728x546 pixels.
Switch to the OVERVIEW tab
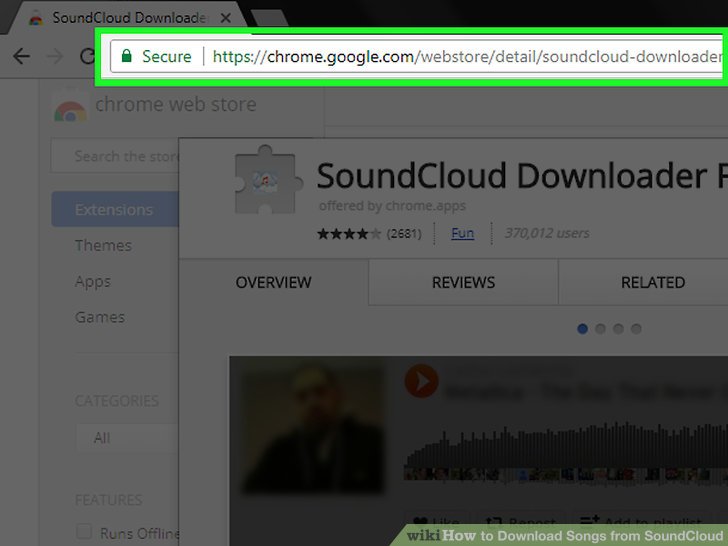point(273,282)
